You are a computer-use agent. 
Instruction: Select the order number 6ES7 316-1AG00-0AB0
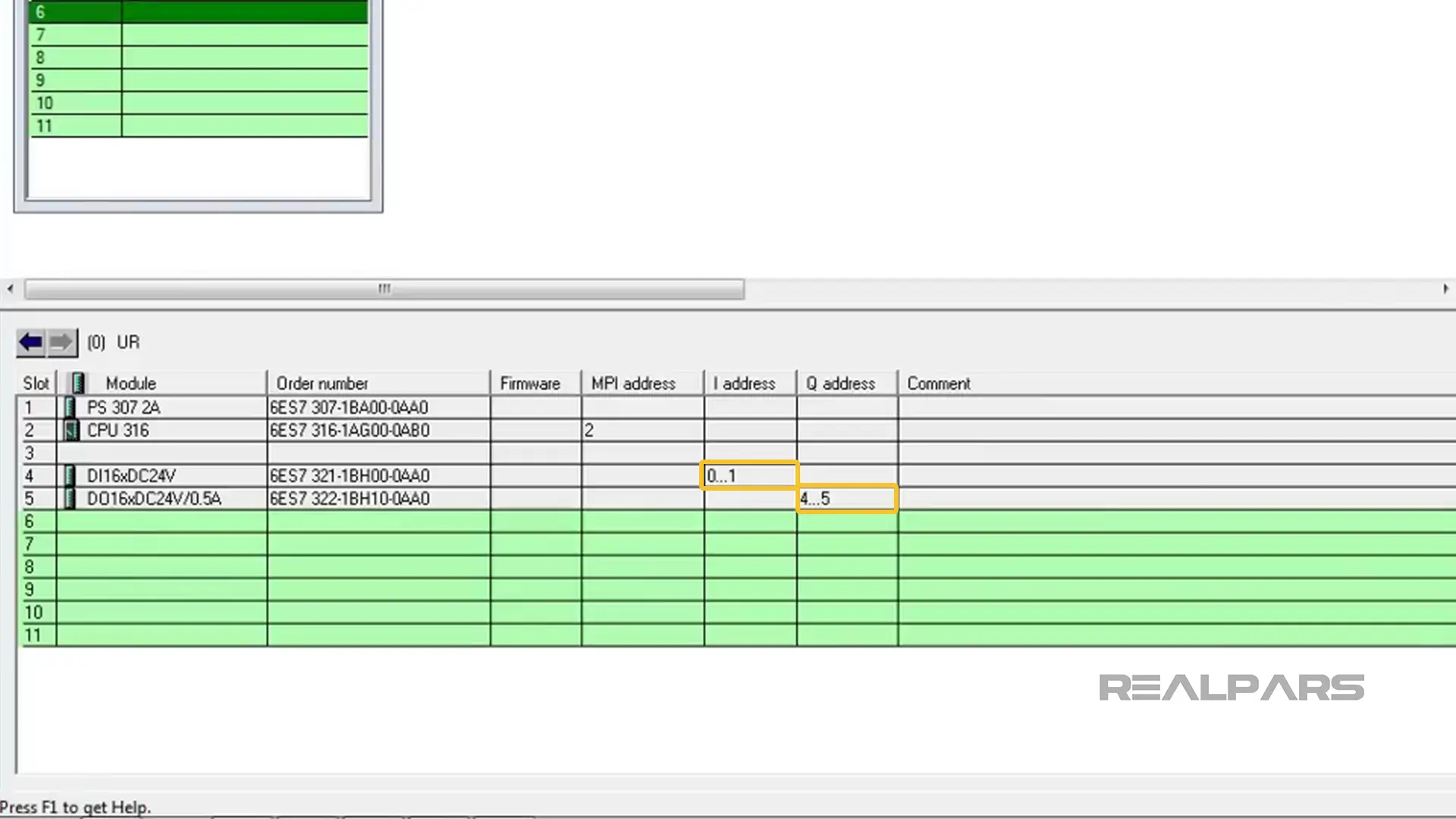pos(350,431)
